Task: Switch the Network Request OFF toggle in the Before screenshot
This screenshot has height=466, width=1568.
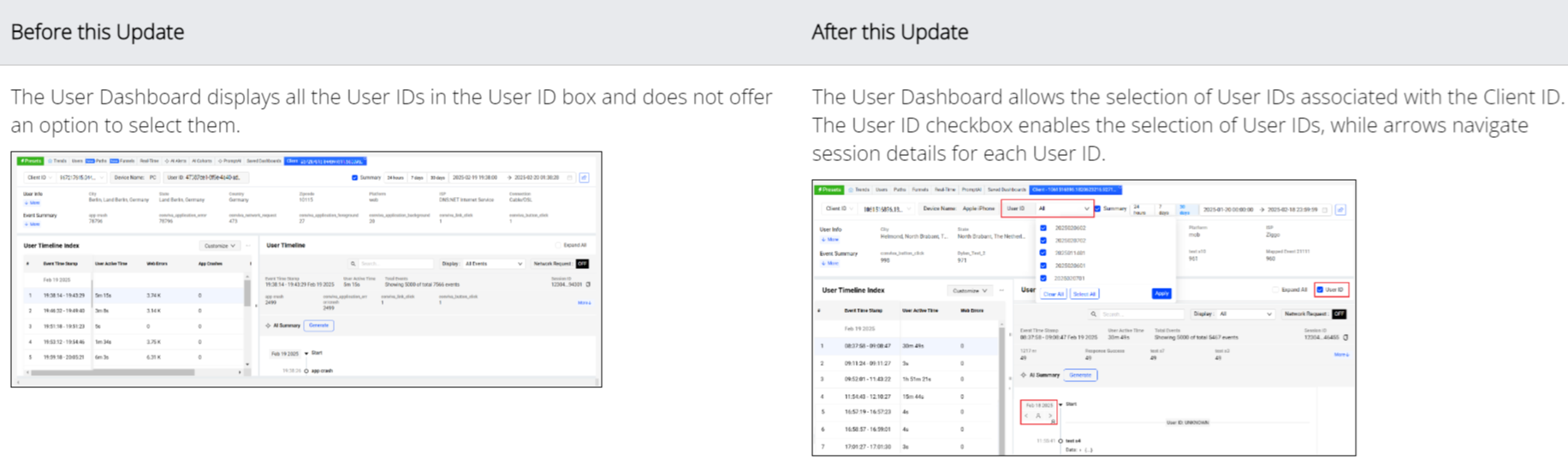Action: coord(582,264)
